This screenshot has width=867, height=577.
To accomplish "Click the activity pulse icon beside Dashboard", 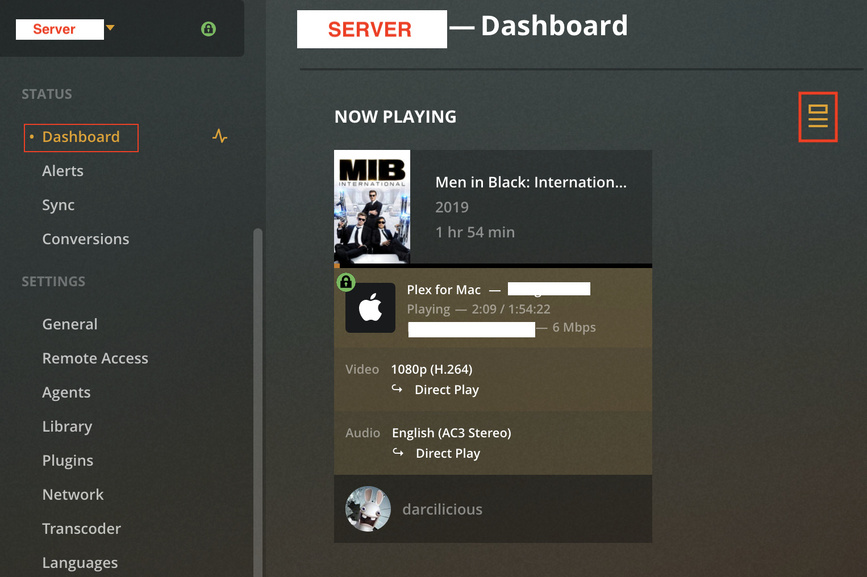I will coord(220,136).
